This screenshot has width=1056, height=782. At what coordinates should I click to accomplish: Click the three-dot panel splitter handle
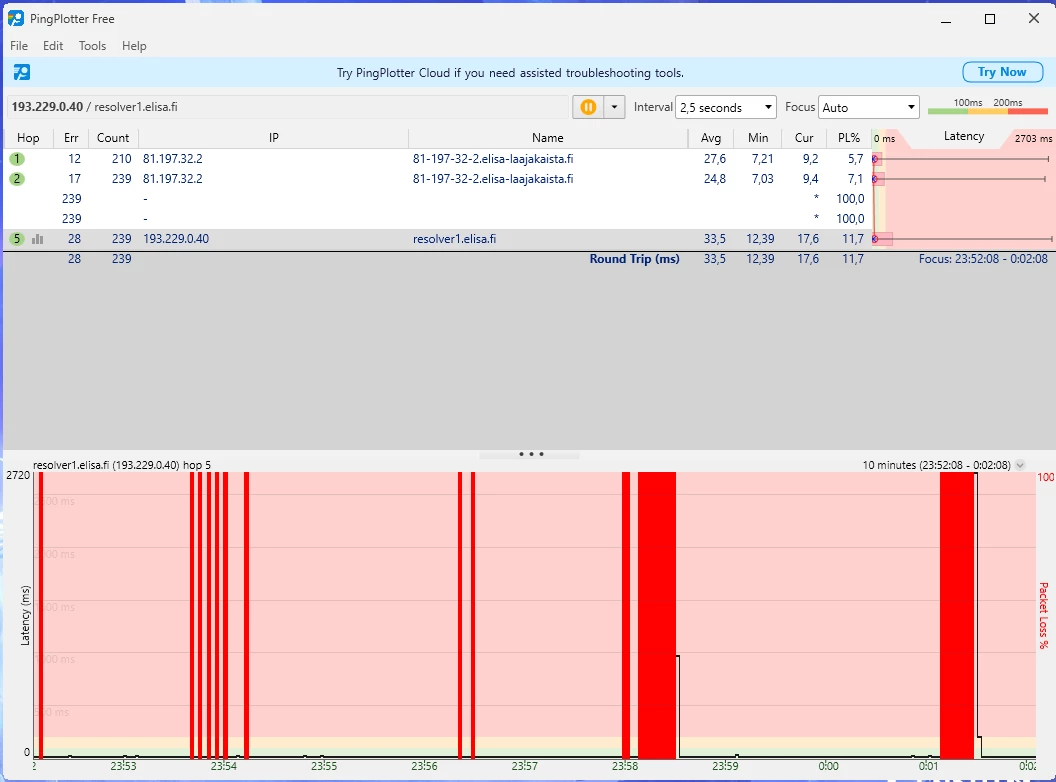(530, 454)
